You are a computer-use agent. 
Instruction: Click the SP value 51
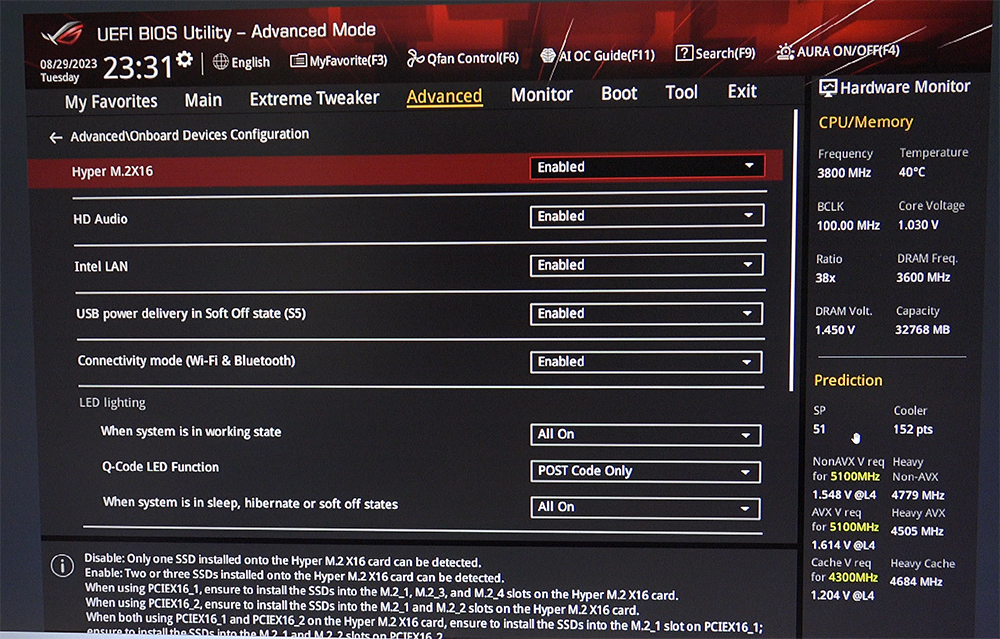819,430
